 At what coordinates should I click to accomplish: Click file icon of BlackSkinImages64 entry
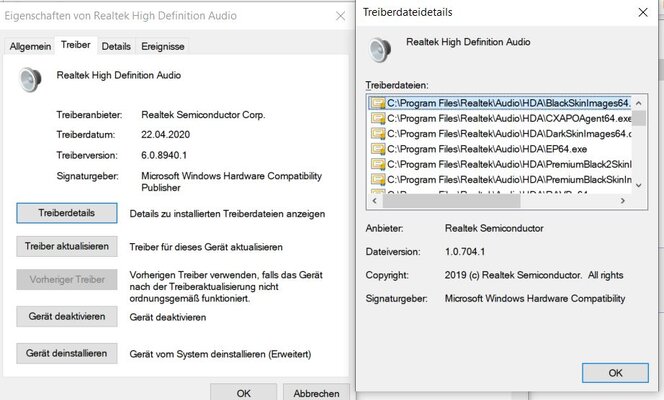[378, 103]
